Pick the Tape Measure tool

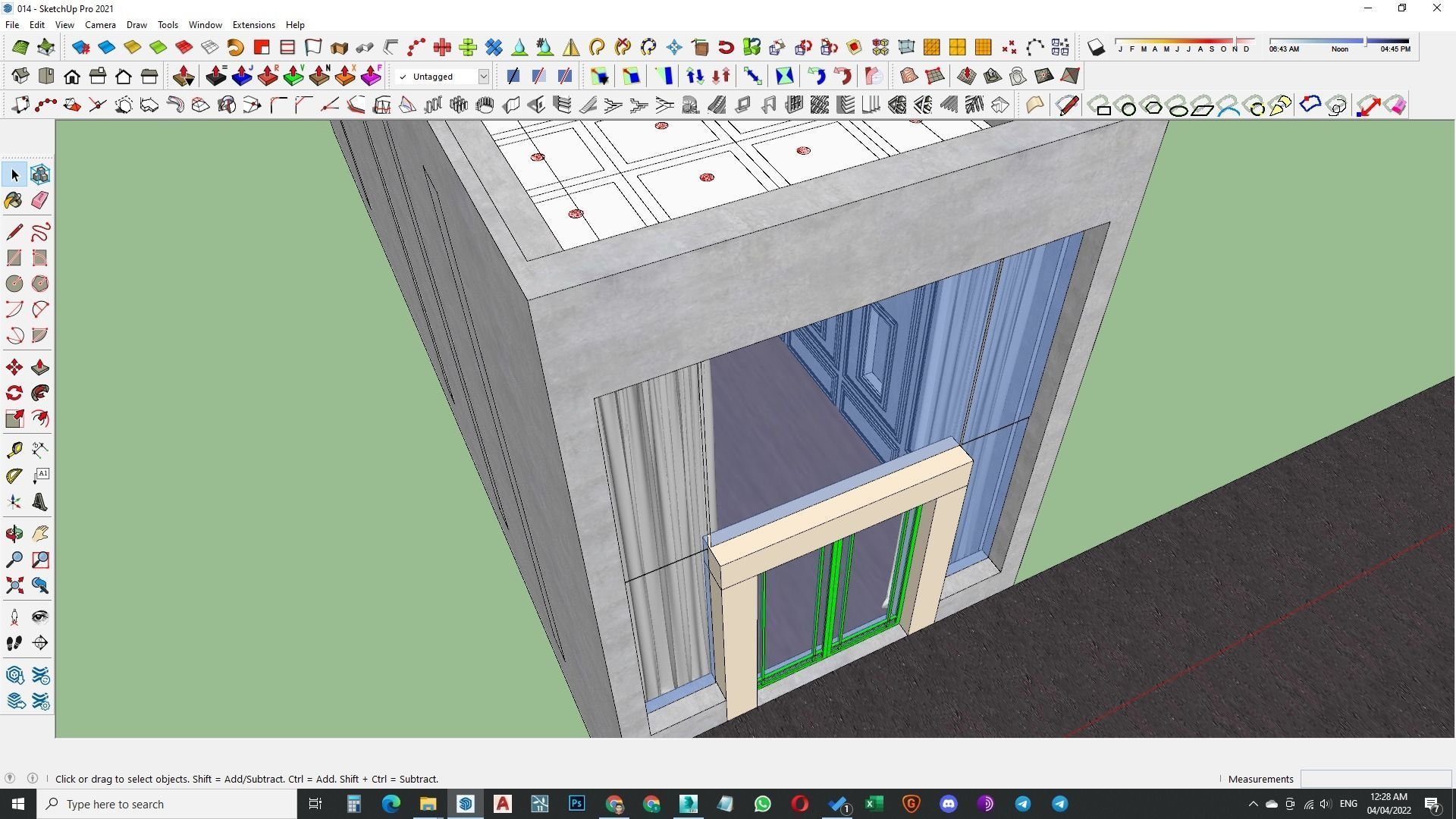14,450
